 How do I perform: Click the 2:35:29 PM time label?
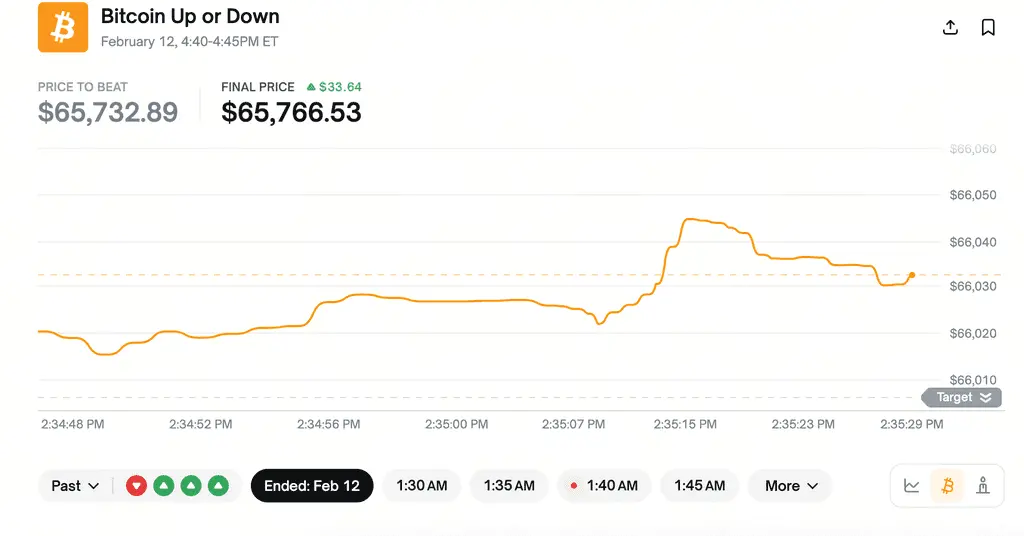(912, 424)
